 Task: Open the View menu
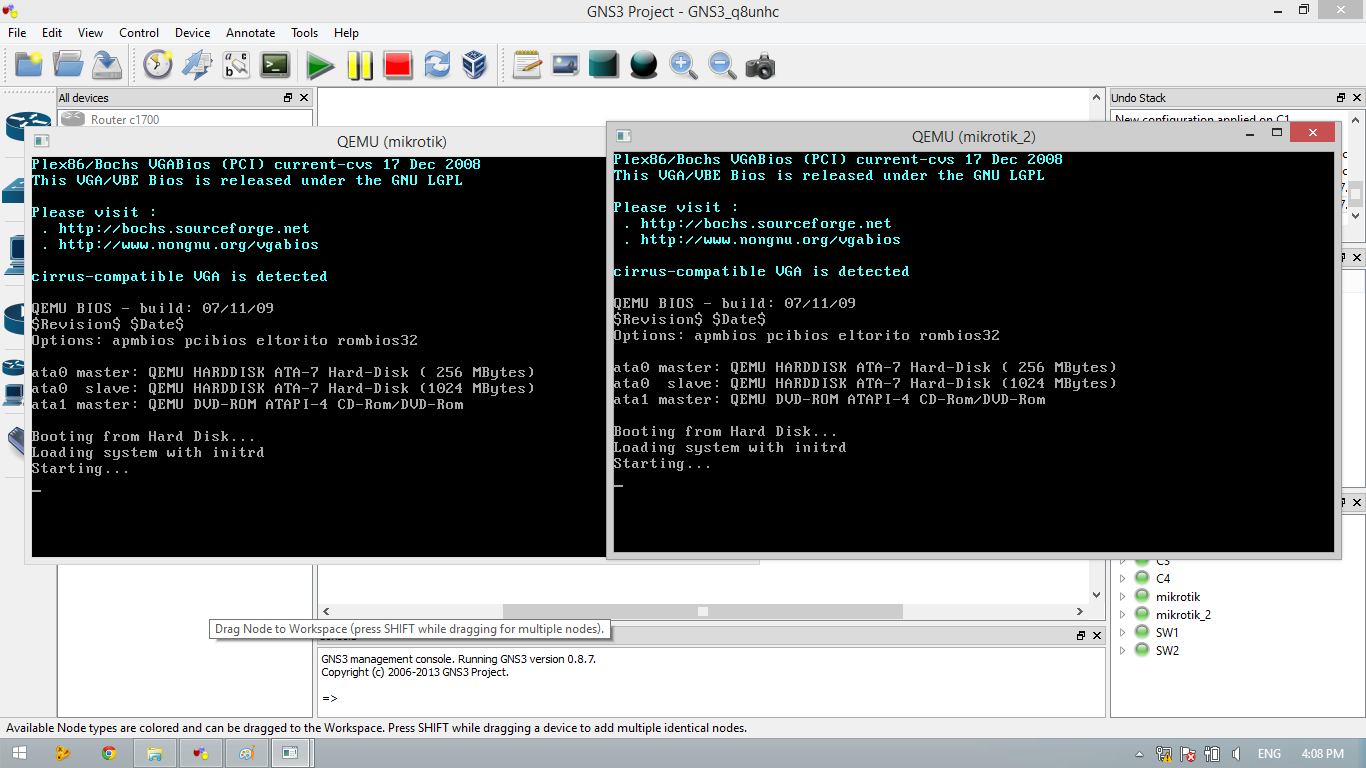tap(90, 33)
